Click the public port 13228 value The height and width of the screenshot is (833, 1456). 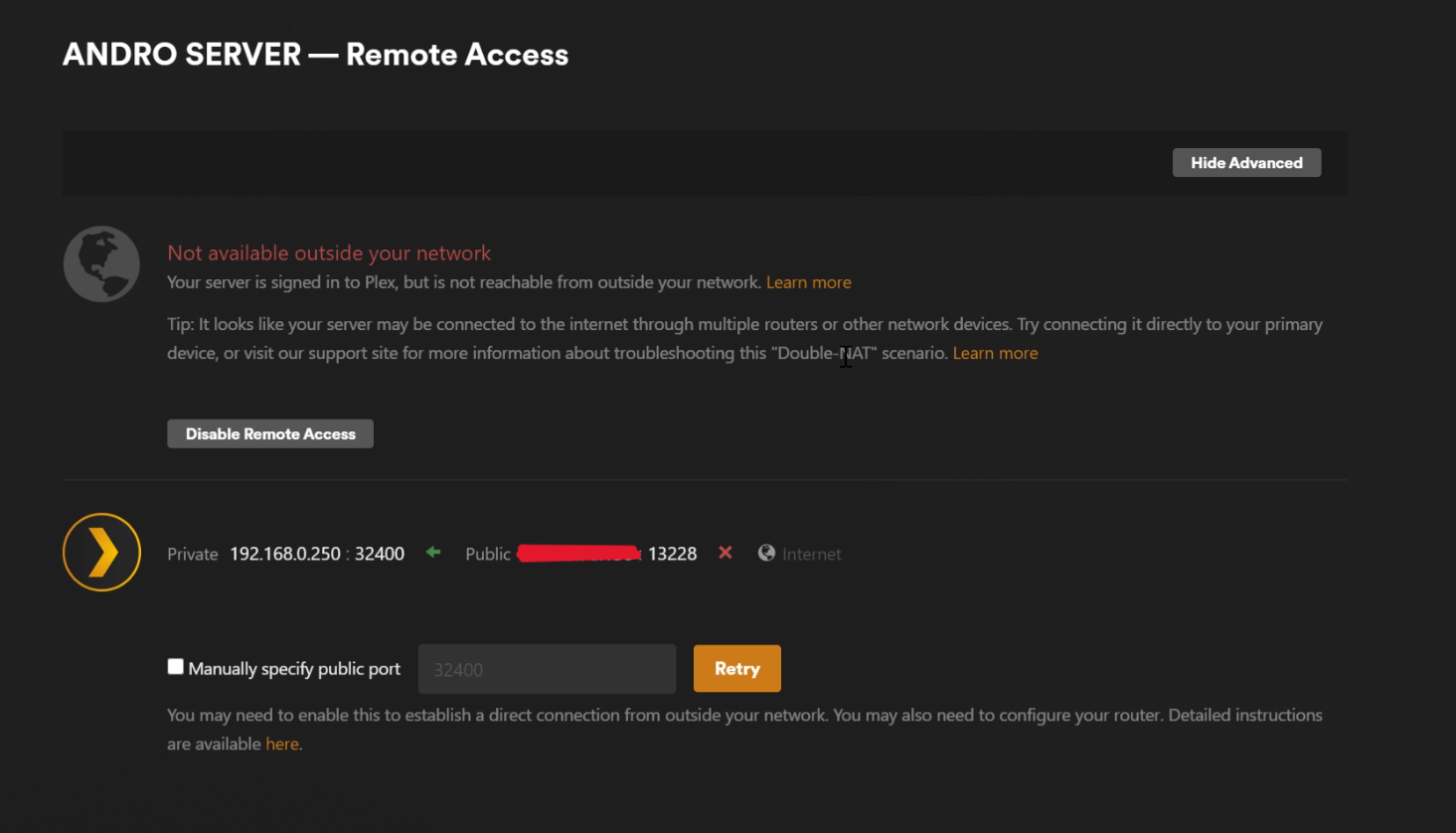coord(673,554)
